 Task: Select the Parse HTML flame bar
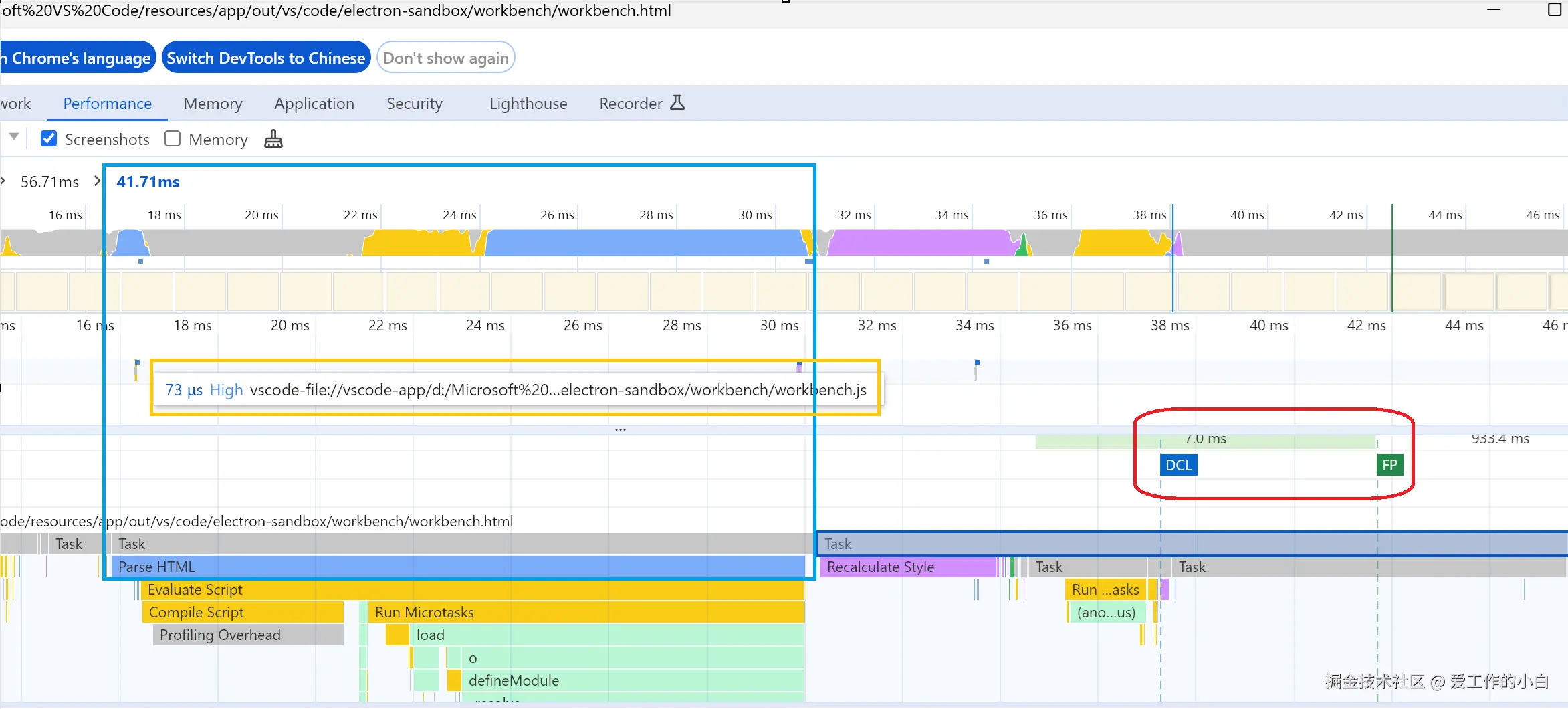[458, 567]
